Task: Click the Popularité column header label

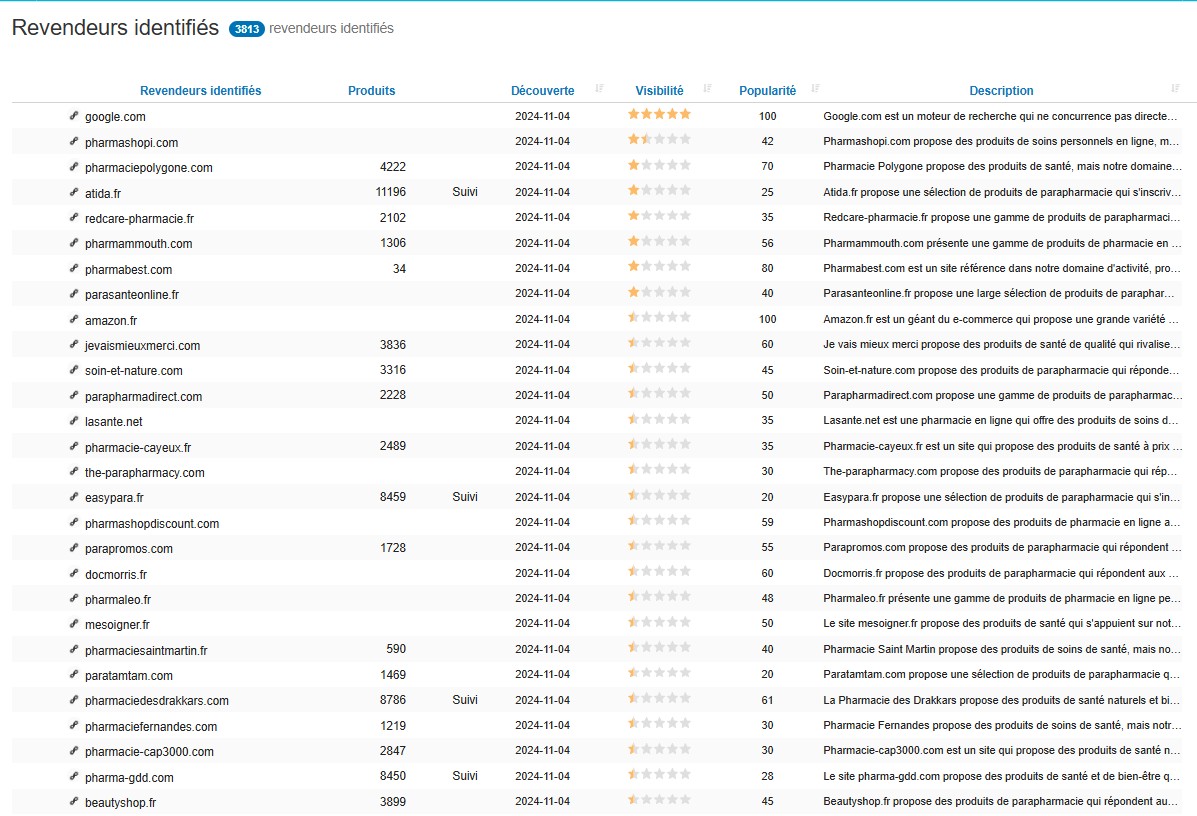Action: coord(767,90)
